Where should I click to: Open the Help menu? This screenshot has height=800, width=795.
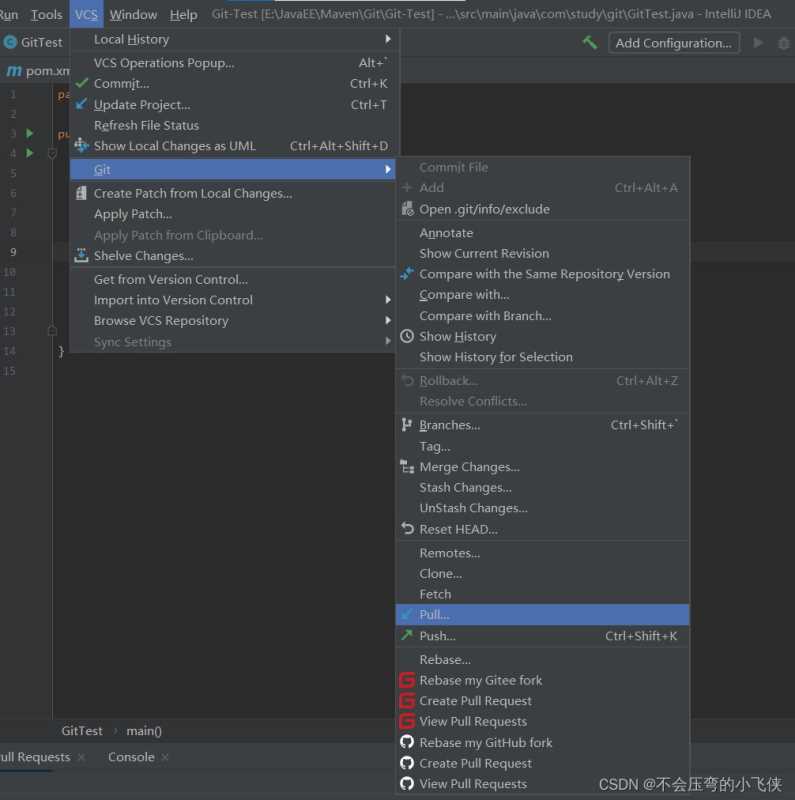click(x=184, y=15)
